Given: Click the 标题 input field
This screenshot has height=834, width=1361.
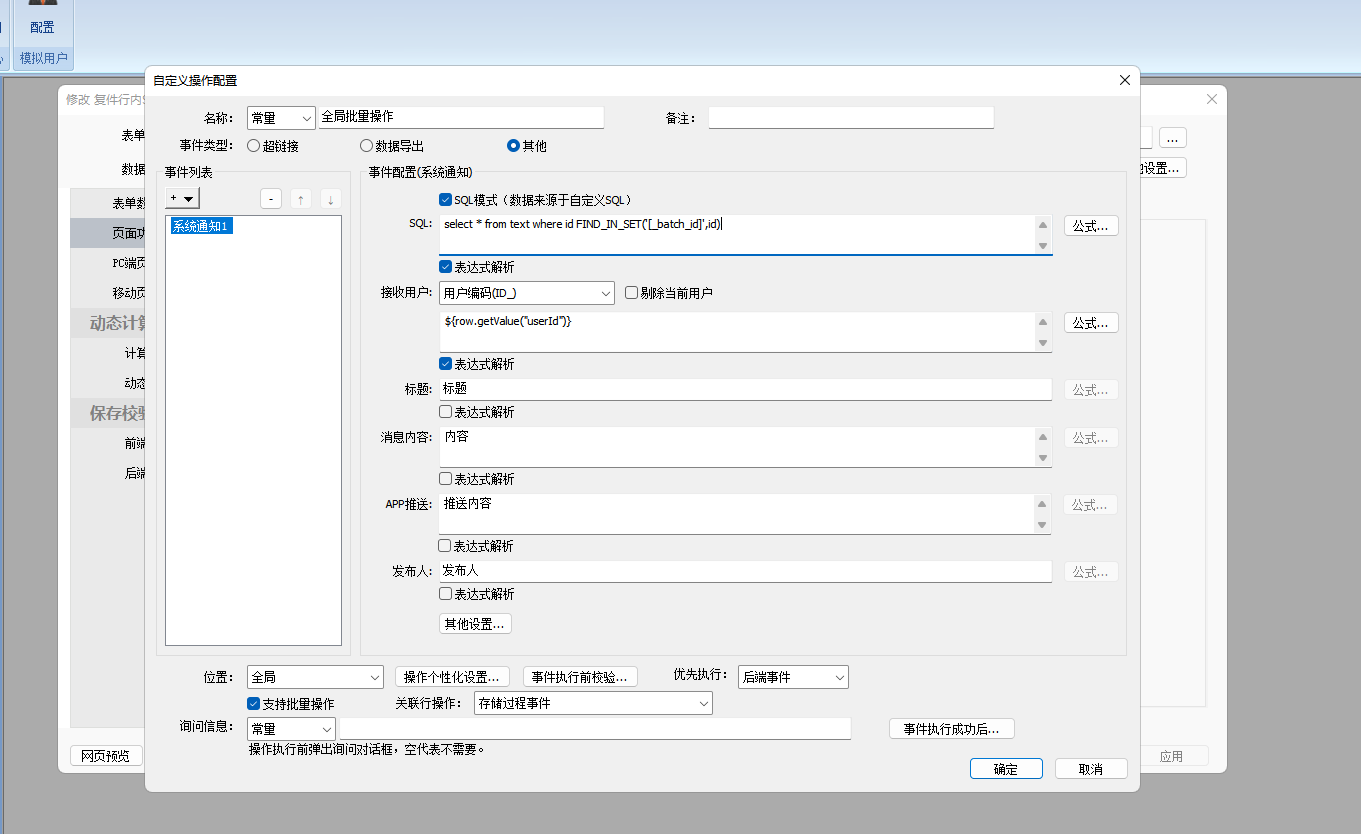Looking at the screenshot, I should 745,389.
